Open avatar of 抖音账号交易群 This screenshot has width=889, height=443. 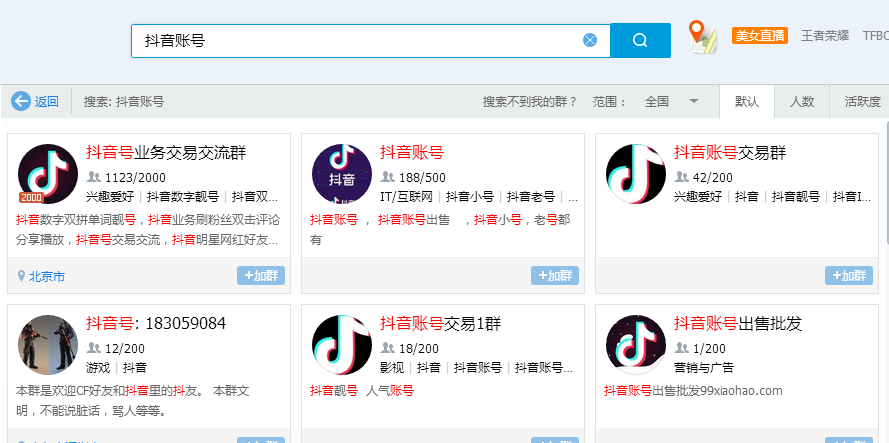coord(636,174)
